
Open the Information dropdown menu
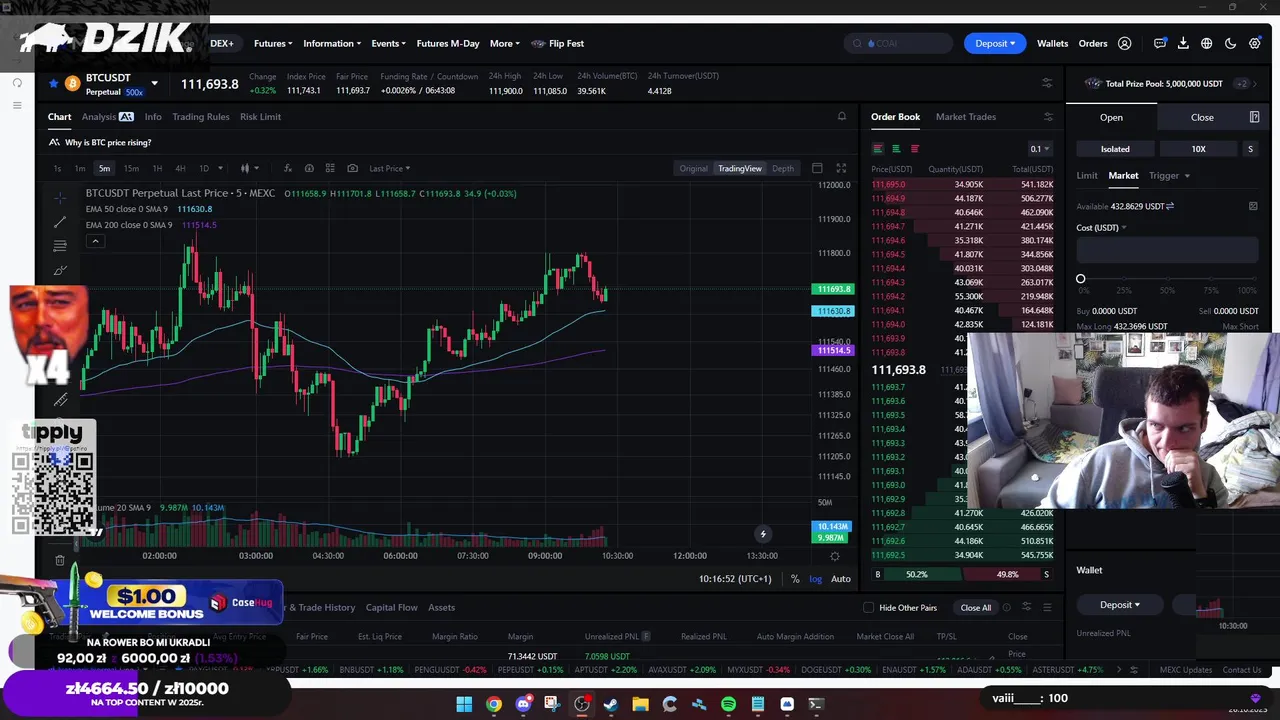(332, 43)
